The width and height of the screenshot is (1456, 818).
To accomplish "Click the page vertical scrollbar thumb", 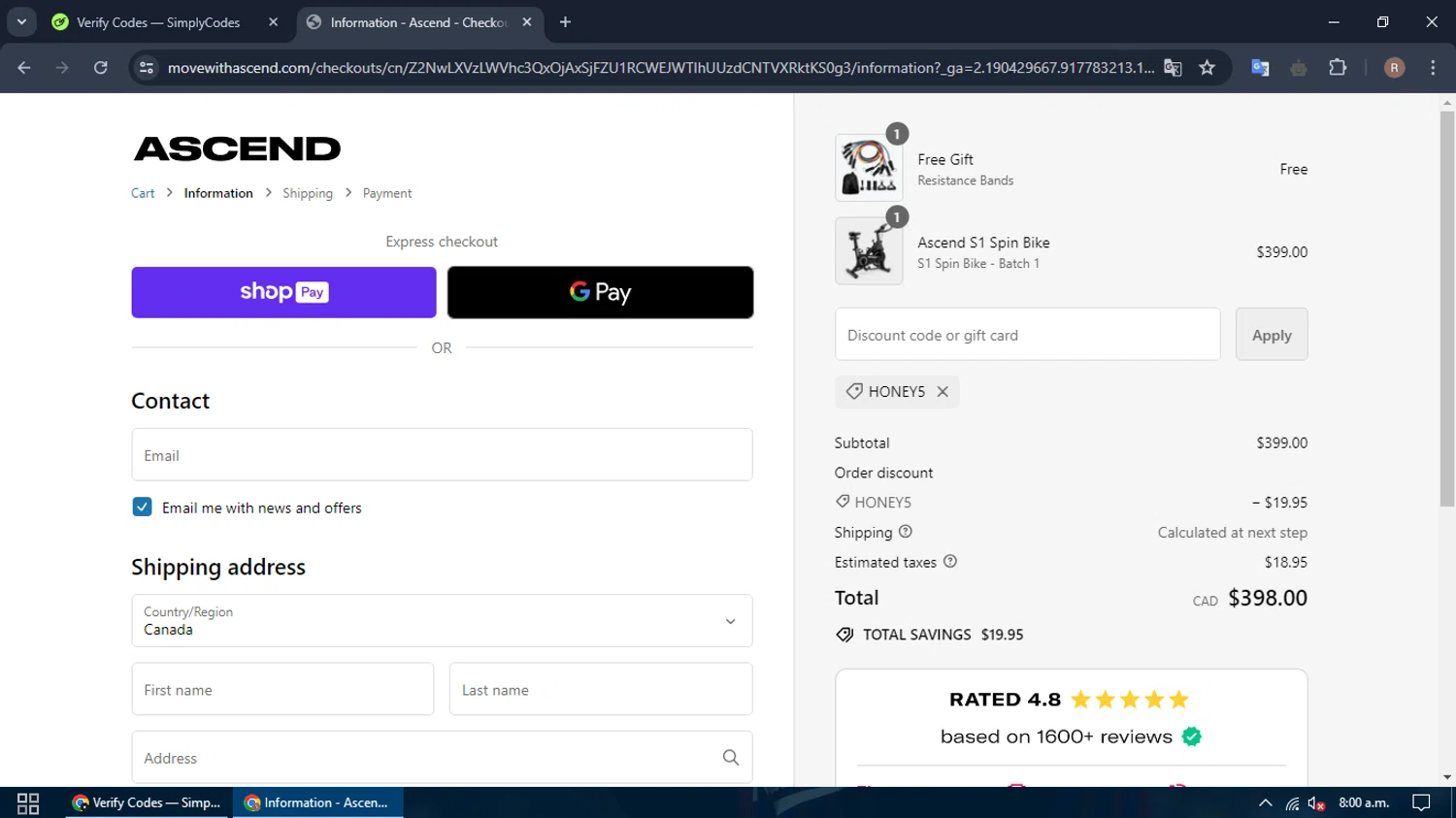I will click(x=1447, y=309).
